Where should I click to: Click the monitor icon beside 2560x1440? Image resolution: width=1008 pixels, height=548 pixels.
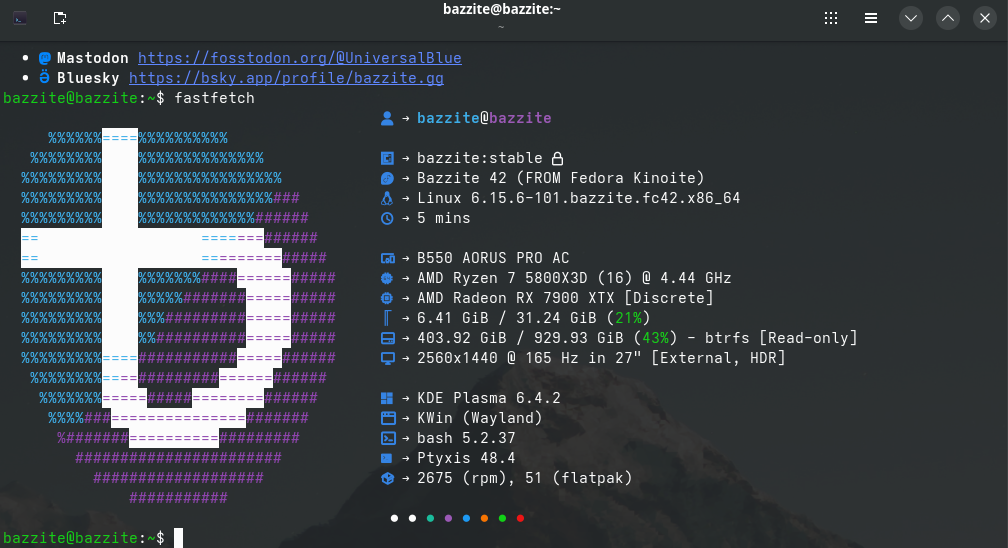388,358
